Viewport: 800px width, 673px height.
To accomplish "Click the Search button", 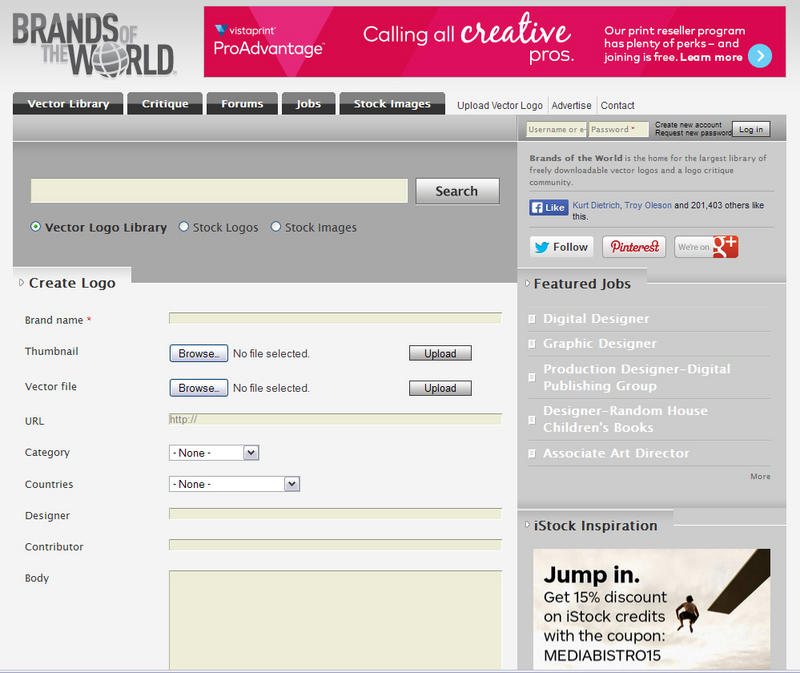I will click(457, 191).
